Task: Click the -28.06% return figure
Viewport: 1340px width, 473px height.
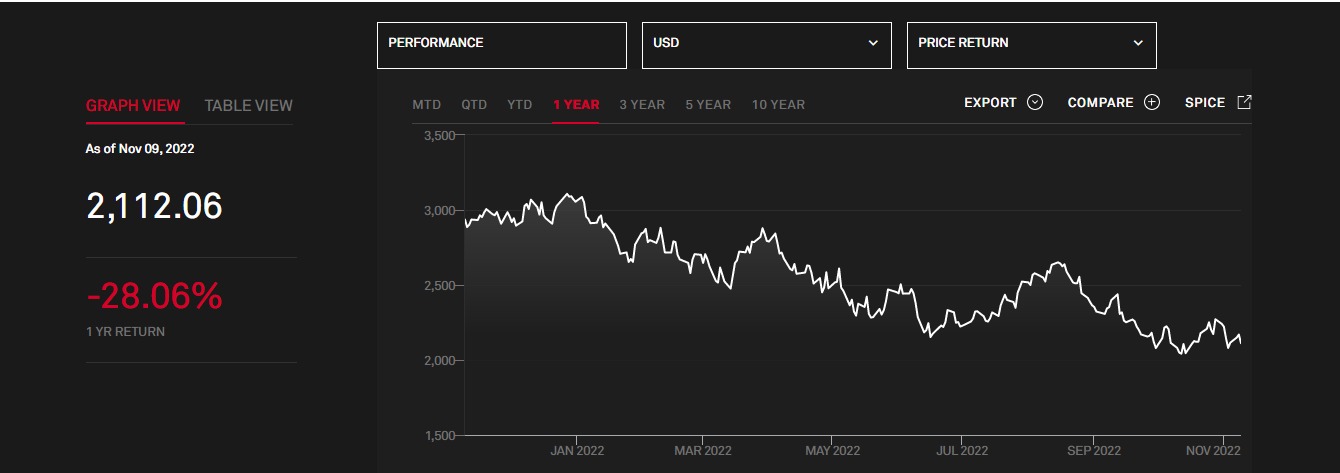Action: coord(155,296)
